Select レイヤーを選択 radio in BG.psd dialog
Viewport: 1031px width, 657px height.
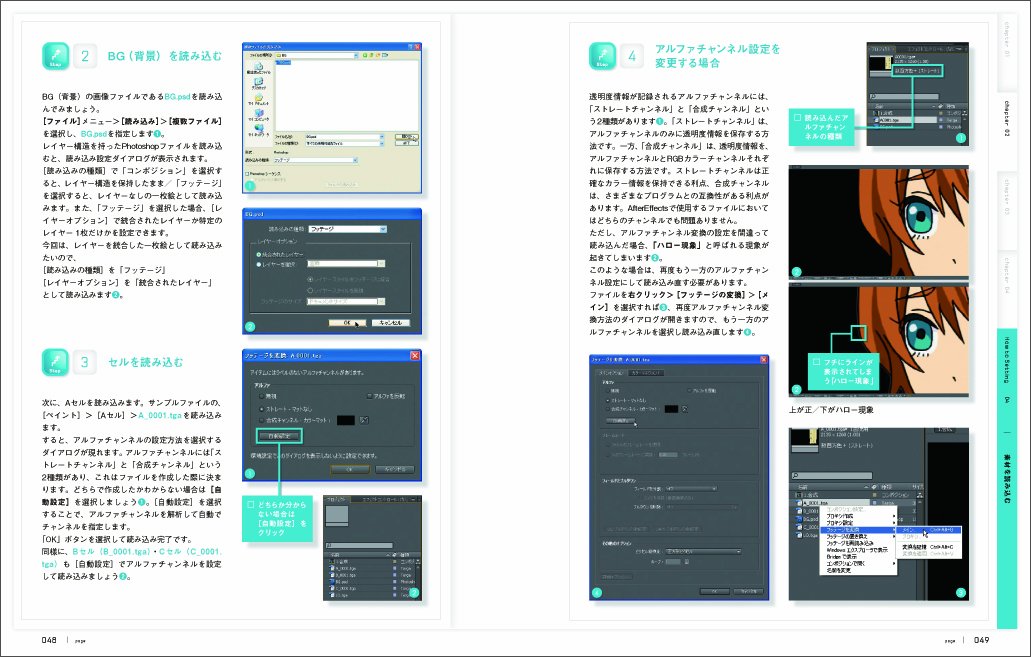pos(259,264)
